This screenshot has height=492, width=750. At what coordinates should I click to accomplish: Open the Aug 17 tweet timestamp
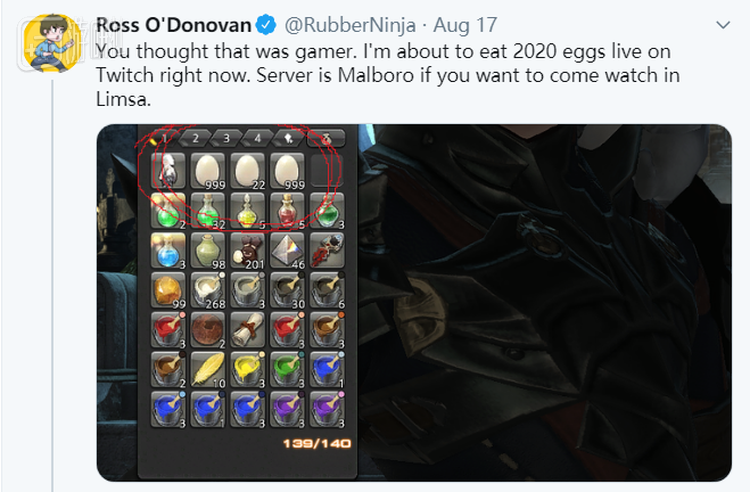(465, 25)
